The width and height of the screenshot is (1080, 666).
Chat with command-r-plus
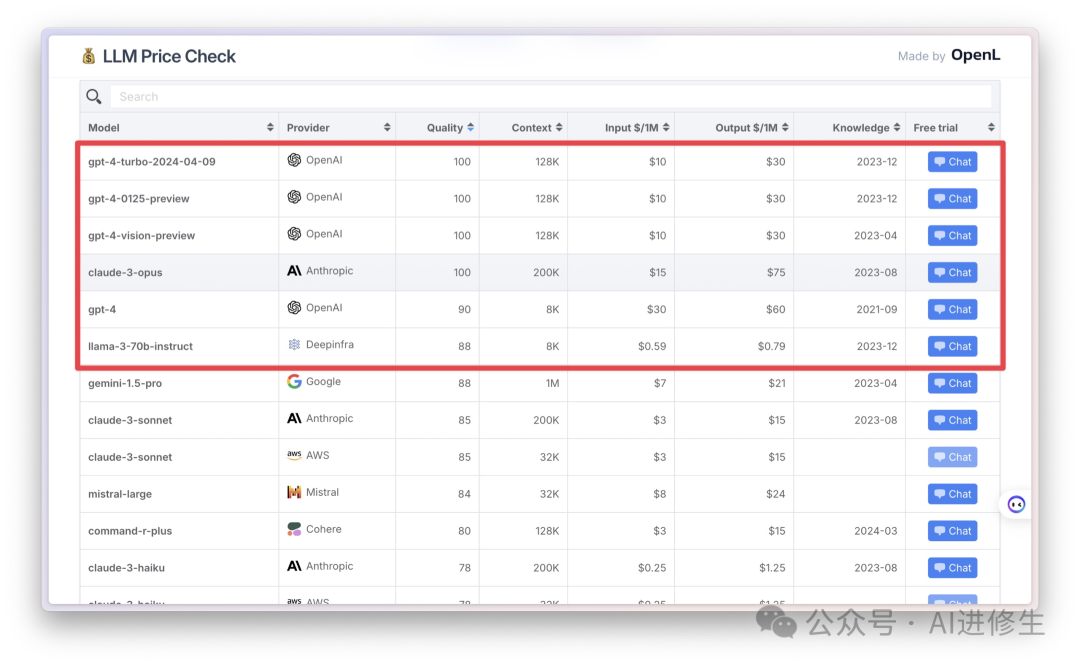click(x=953, y=531)
